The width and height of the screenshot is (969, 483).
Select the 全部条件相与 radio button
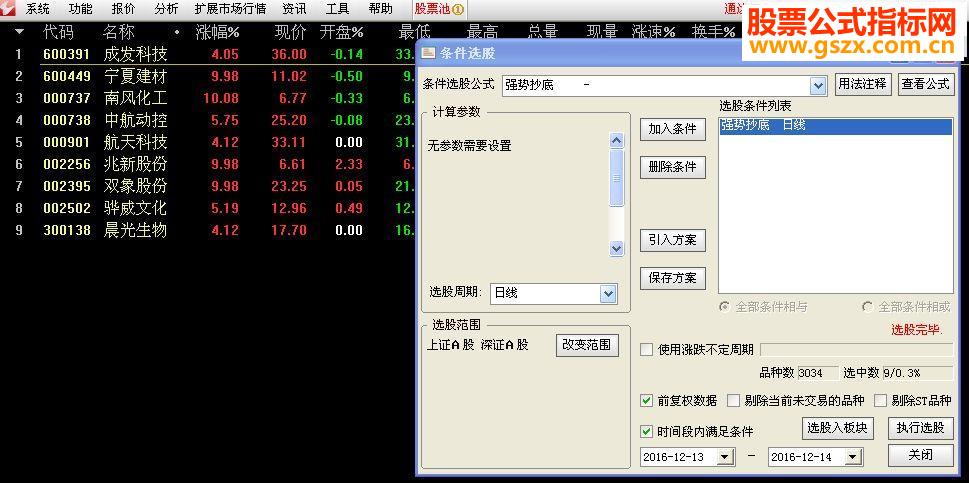[x=724, y=306]
